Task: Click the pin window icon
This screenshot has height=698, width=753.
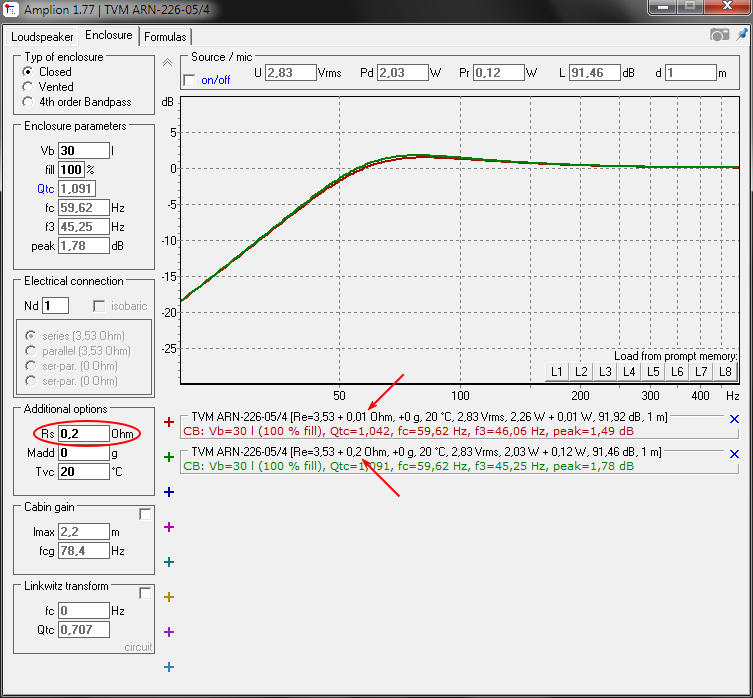Action: coord(742,35)
